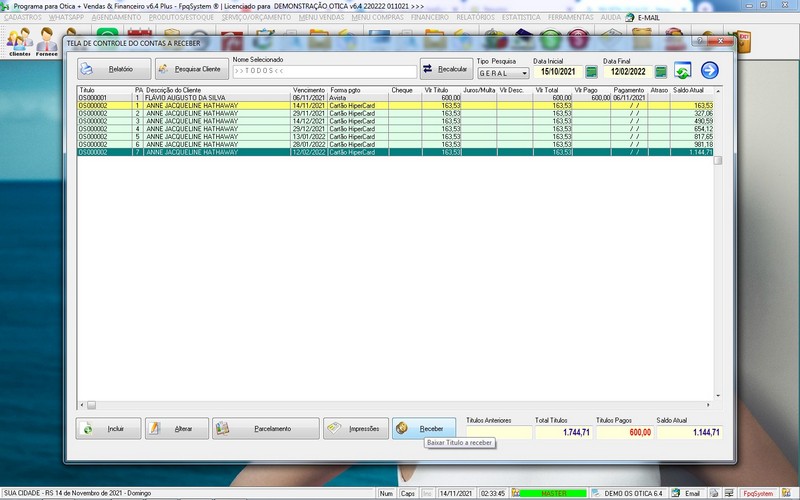Click the Saldo Atual total 1.144,71 field
800x500 pixels.
(689, 433)
